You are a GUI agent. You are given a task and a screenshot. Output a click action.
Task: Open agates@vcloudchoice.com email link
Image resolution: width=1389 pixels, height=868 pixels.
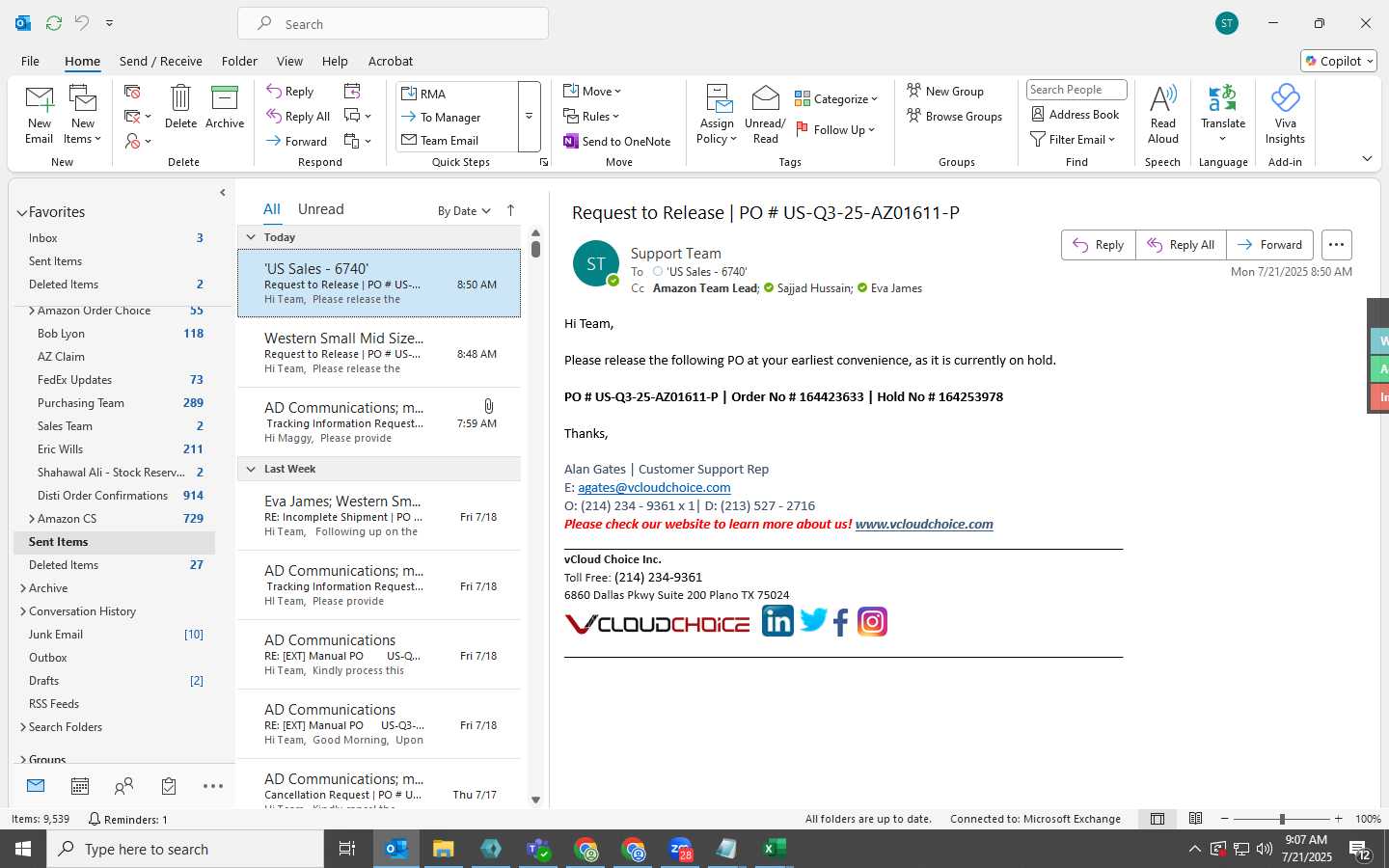654,488
